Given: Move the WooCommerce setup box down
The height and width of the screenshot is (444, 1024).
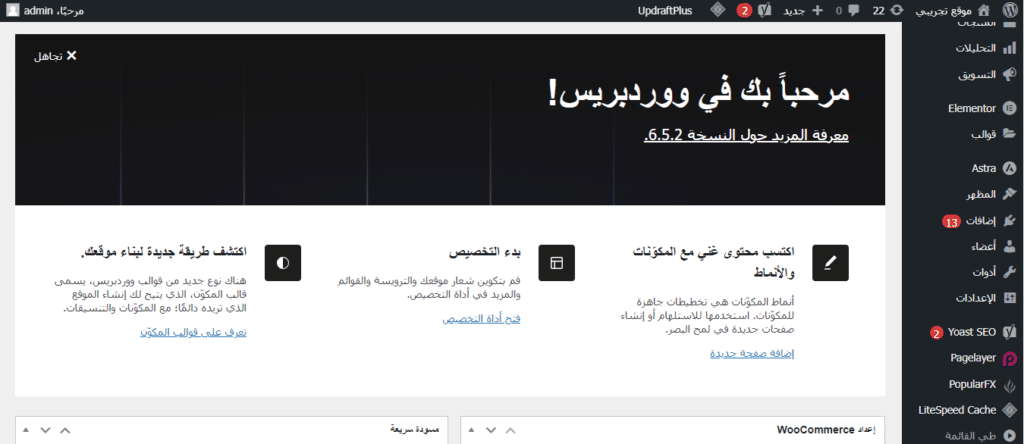Looking at the screenshot, I should pyautogui.click(x=491, y=430).
